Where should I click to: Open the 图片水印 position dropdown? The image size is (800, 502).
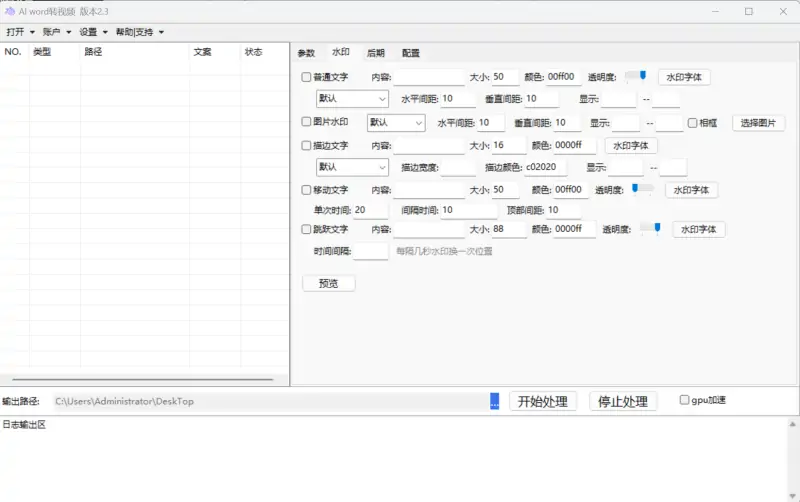coord(395,123)
